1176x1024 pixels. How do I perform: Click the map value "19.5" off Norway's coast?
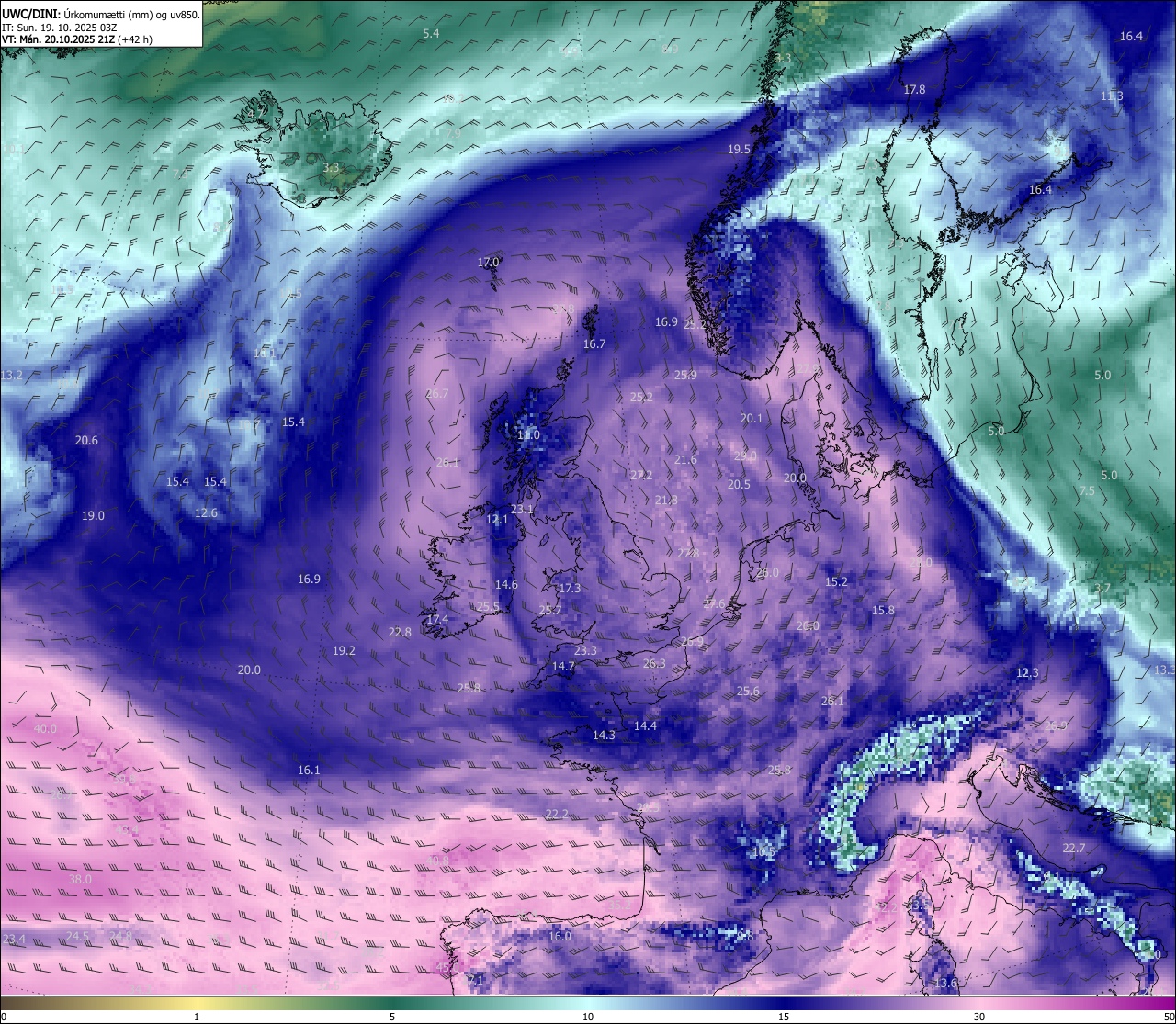pos(739,150)
